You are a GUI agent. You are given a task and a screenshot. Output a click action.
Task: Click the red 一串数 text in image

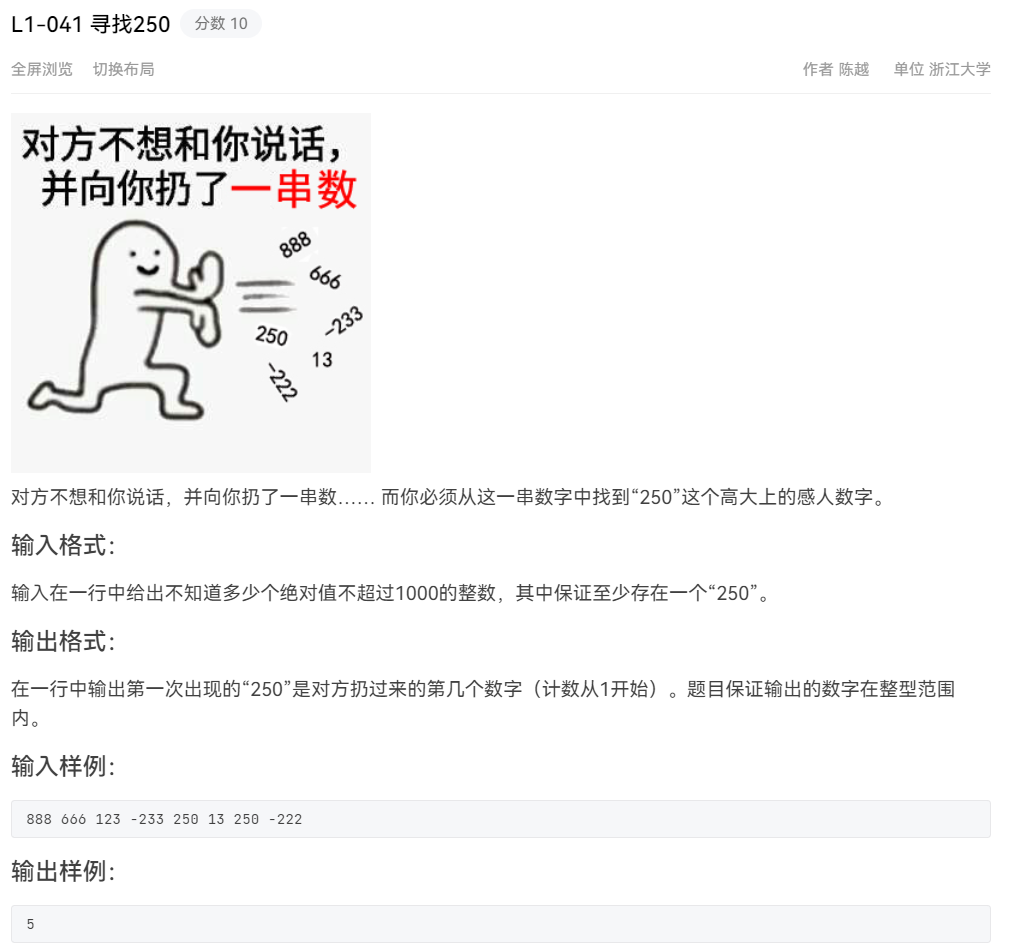tap(294, 189)
